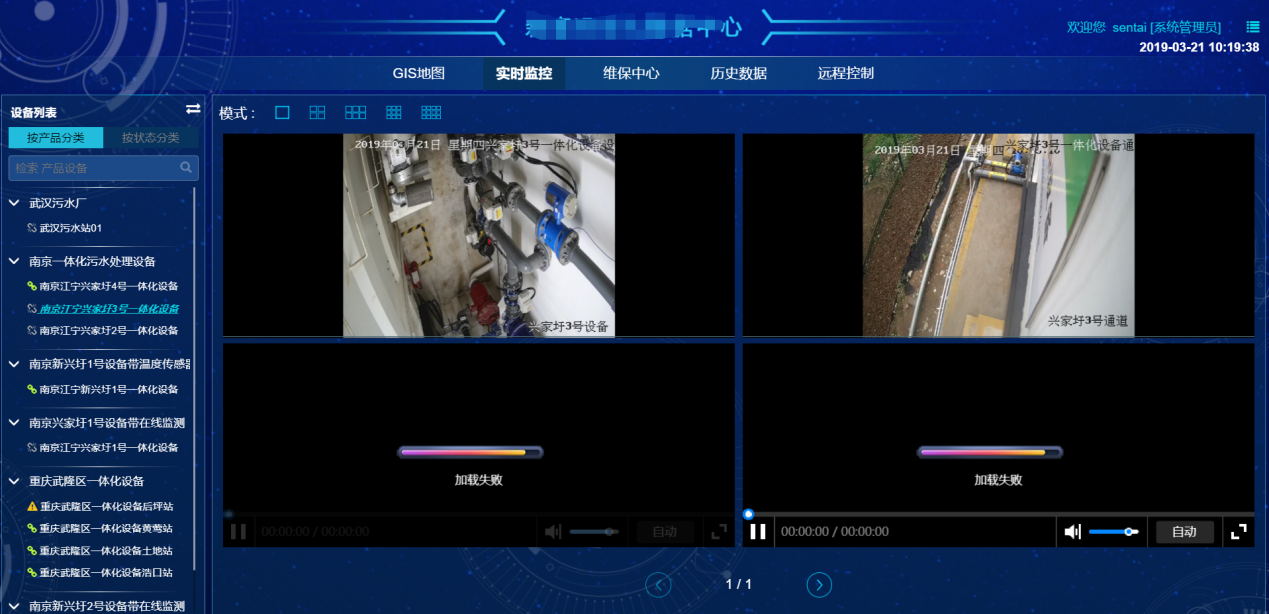The height and width of the screenshot is (614, 1269).
Task: Click 自动 button on bottom-right player
Action: click(1185, 532)
